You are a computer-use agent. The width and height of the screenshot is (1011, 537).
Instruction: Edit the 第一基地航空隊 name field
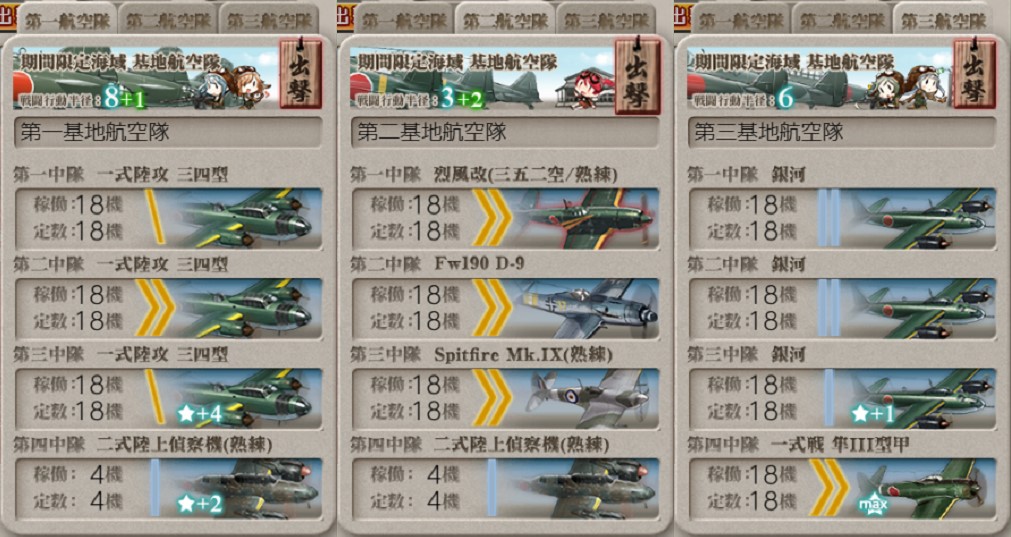(168, 133)
